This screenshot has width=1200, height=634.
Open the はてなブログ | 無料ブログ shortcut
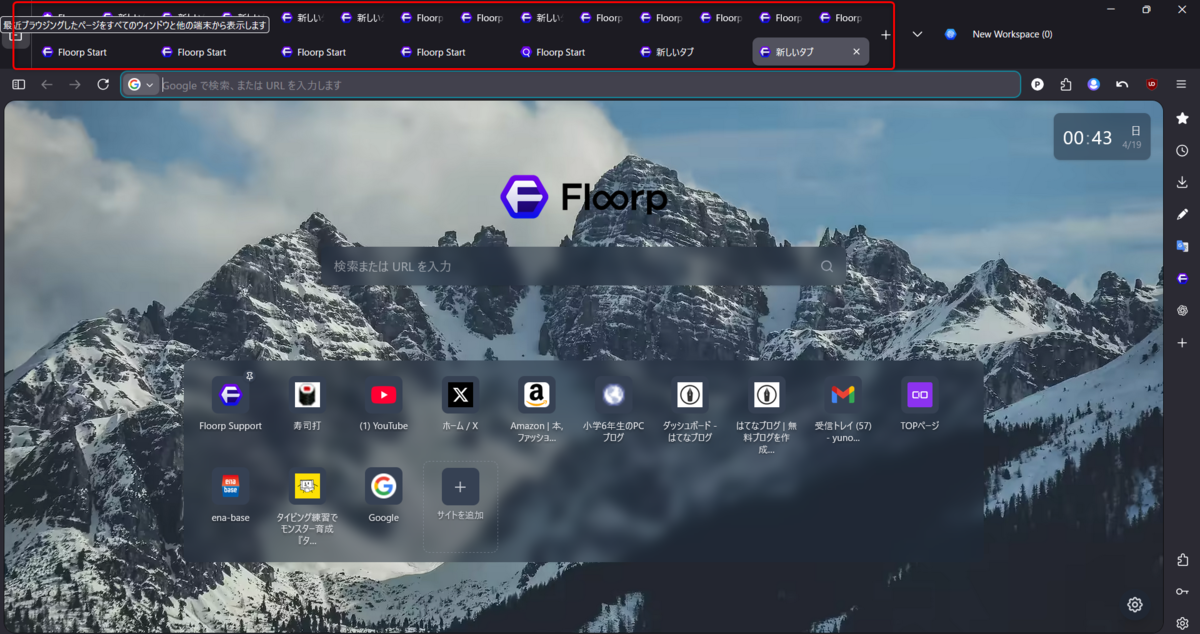coord(767,414)
